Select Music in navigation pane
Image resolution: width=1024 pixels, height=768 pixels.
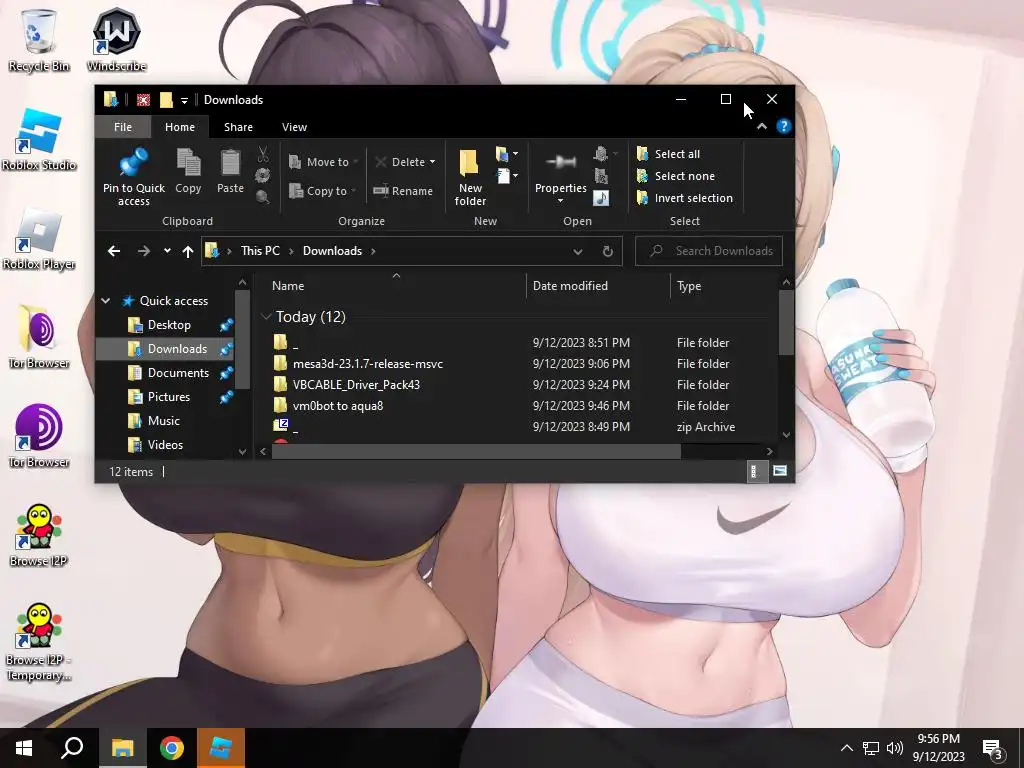[163, 421]
